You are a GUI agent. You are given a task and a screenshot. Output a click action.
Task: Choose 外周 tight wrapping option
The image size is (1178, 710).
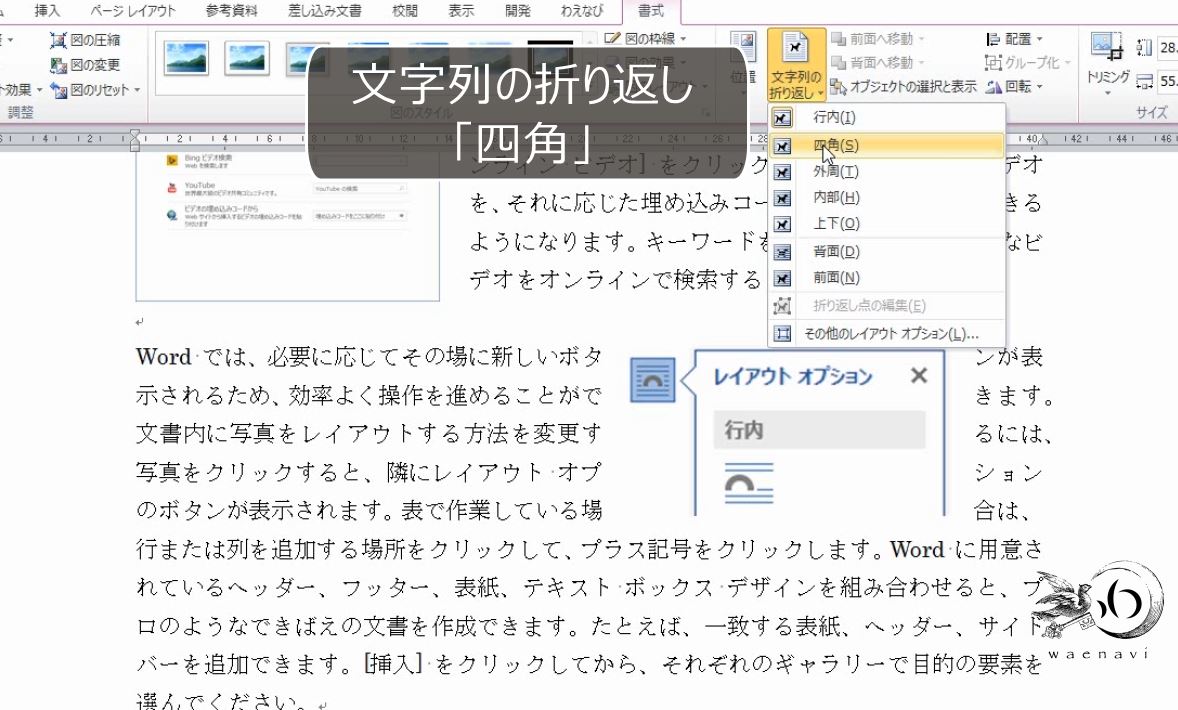(887, 171)
